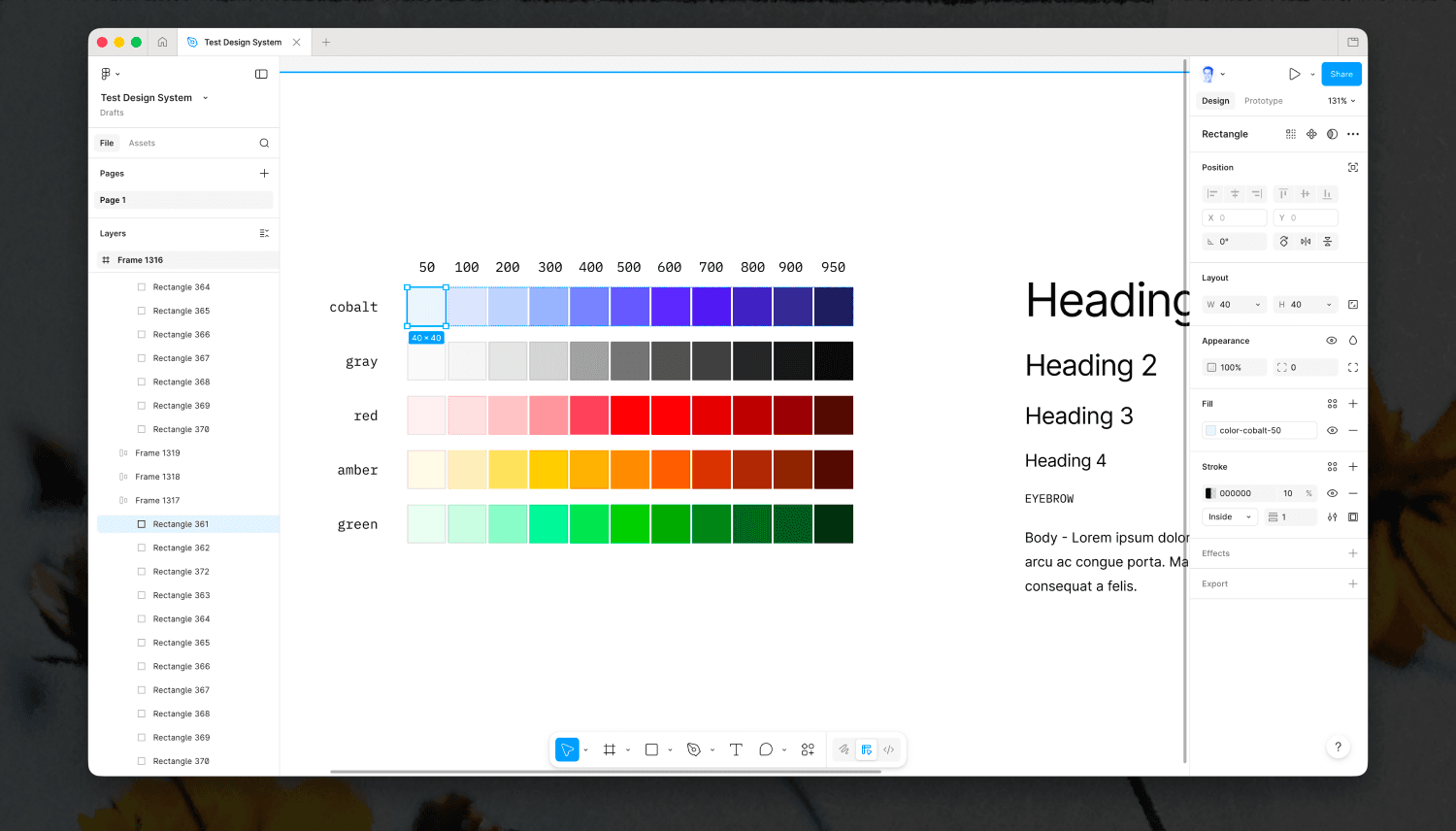Click the Present play icon
Image resolution: width=1456 pixels, height=831 pixels.
(1294, 74)
